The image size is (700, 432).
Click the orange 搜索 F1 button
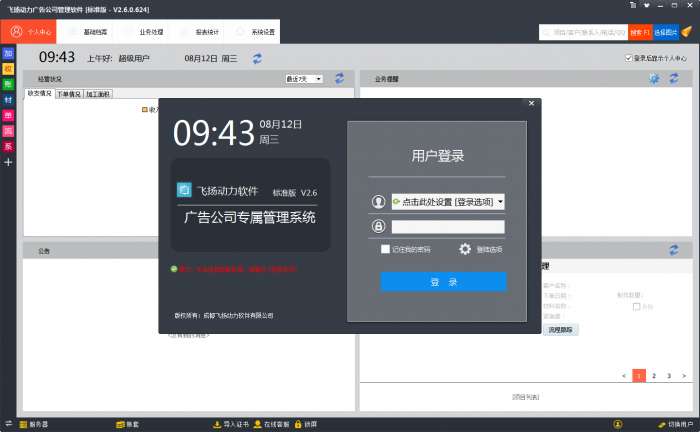point(640,32)
